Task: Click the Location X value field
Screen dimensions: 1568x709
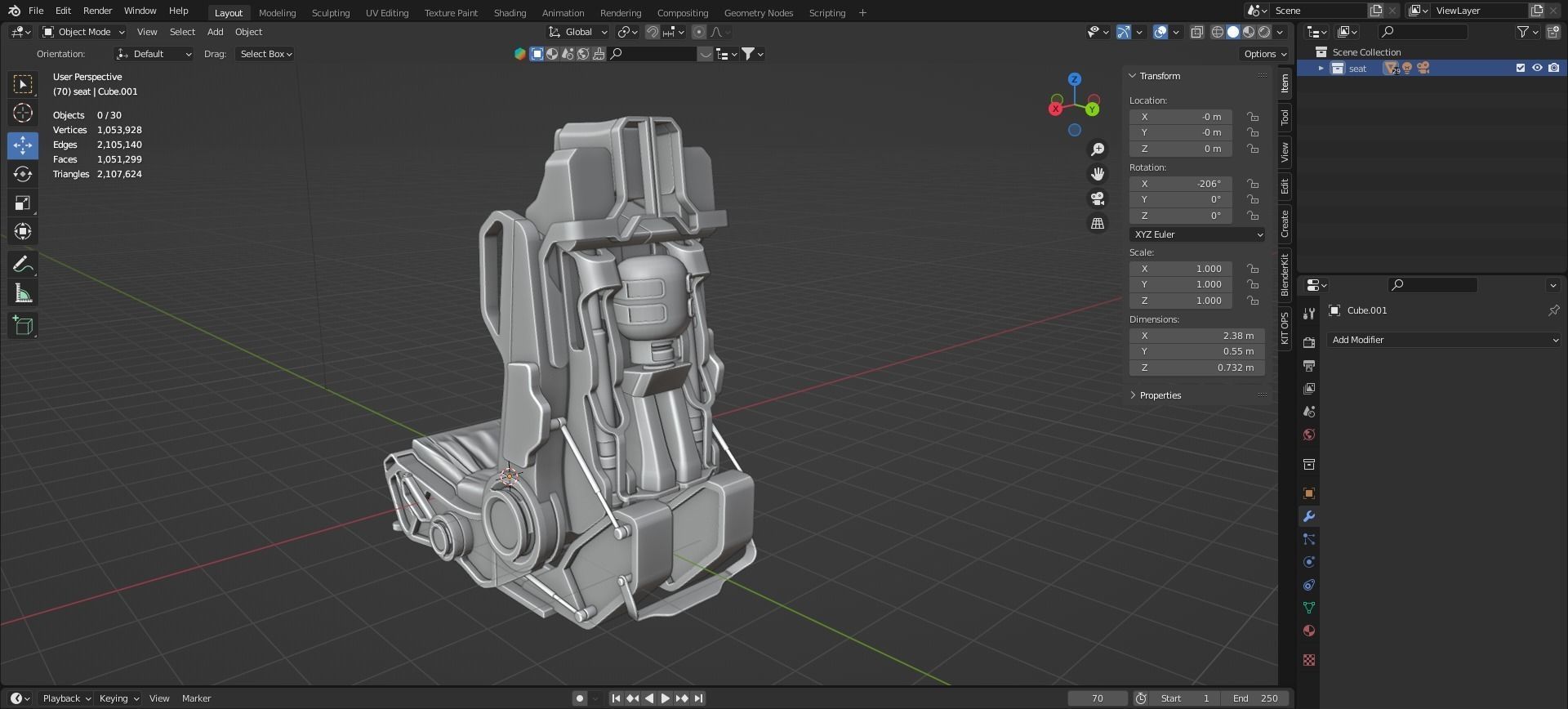Action: point(1181,117)
